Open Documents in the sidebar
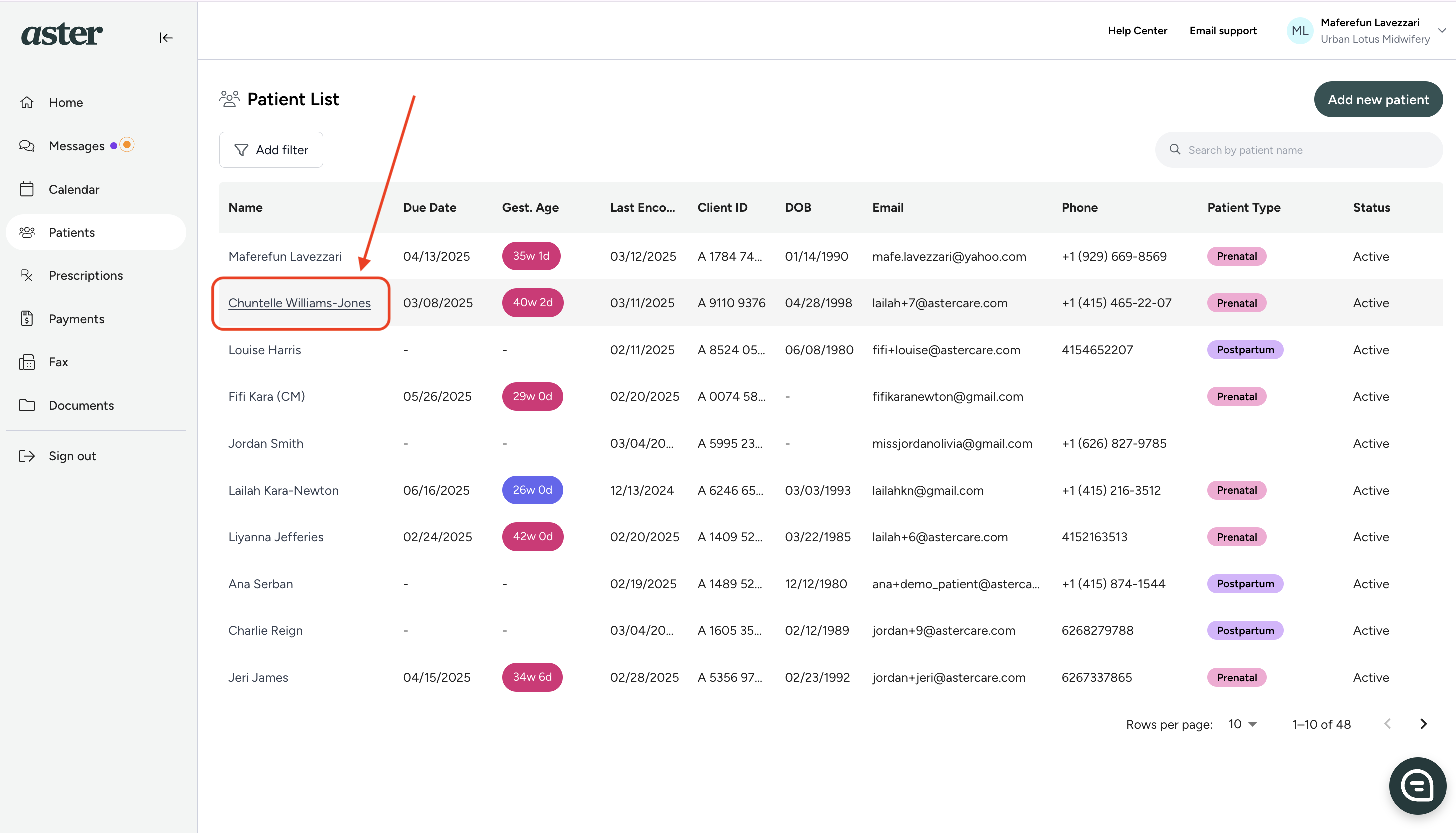This screenshot has width=1456, height=833. (x=96, y=405)
